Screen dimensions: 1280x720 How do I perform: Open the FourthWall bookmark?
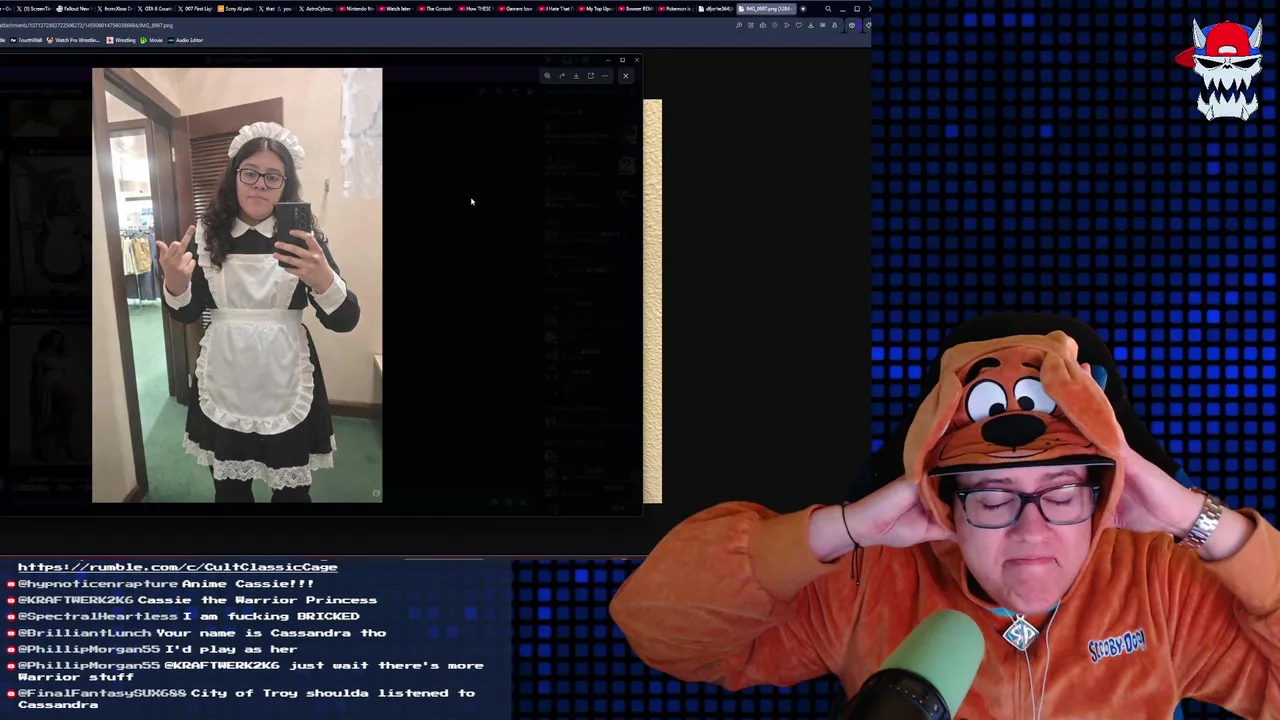(x=26, y=40)
